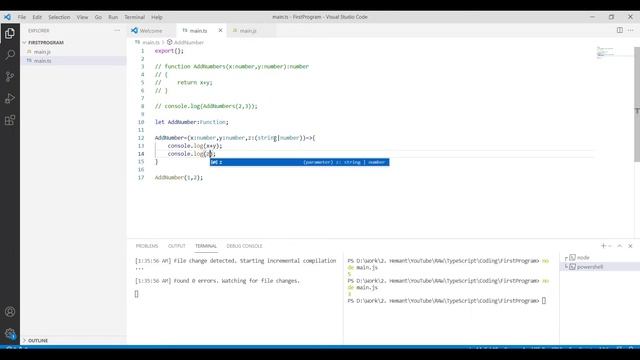This screenshot has width=640, height=360.
Task: Click the editor minimap preview
Action: click(605, 53)
